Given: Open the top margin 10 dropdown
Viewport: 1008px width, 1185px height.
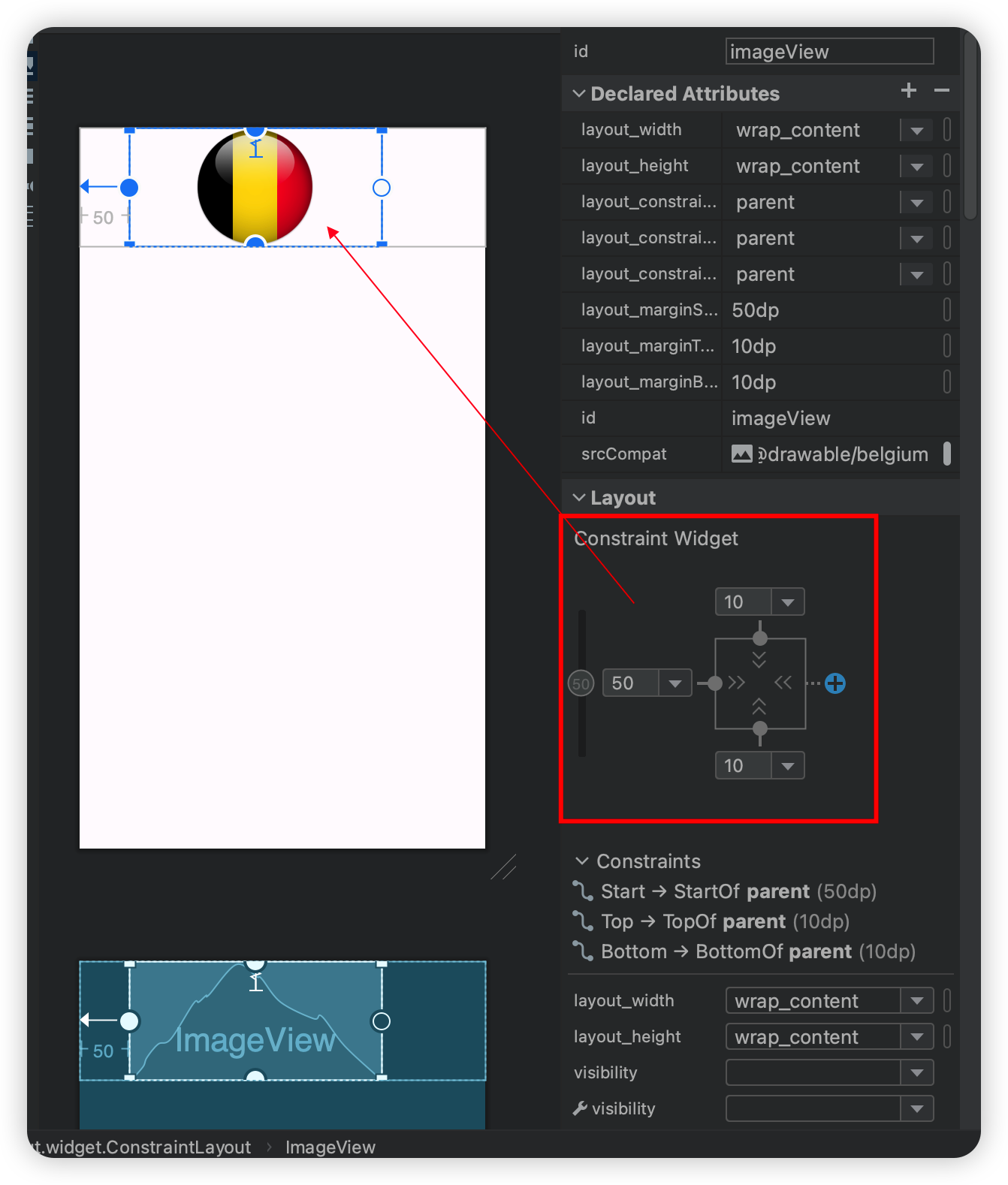Looking at the screenshot, I should (788, 602).
